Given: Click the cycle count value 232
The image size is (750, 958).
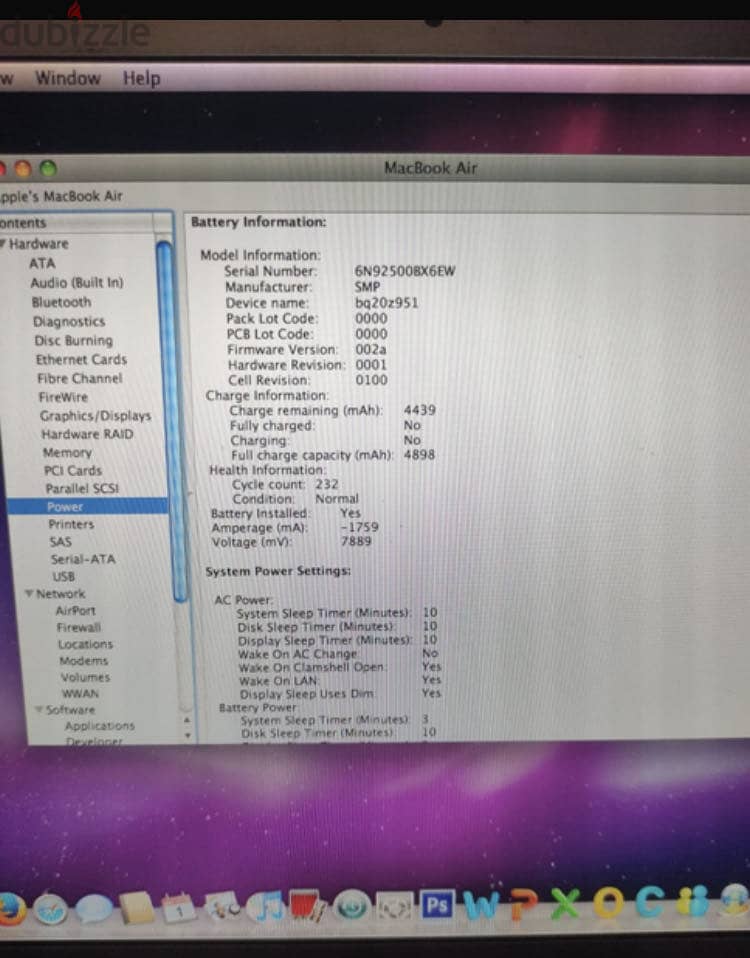Looking at the screenshot, I should tap(326, 484).
